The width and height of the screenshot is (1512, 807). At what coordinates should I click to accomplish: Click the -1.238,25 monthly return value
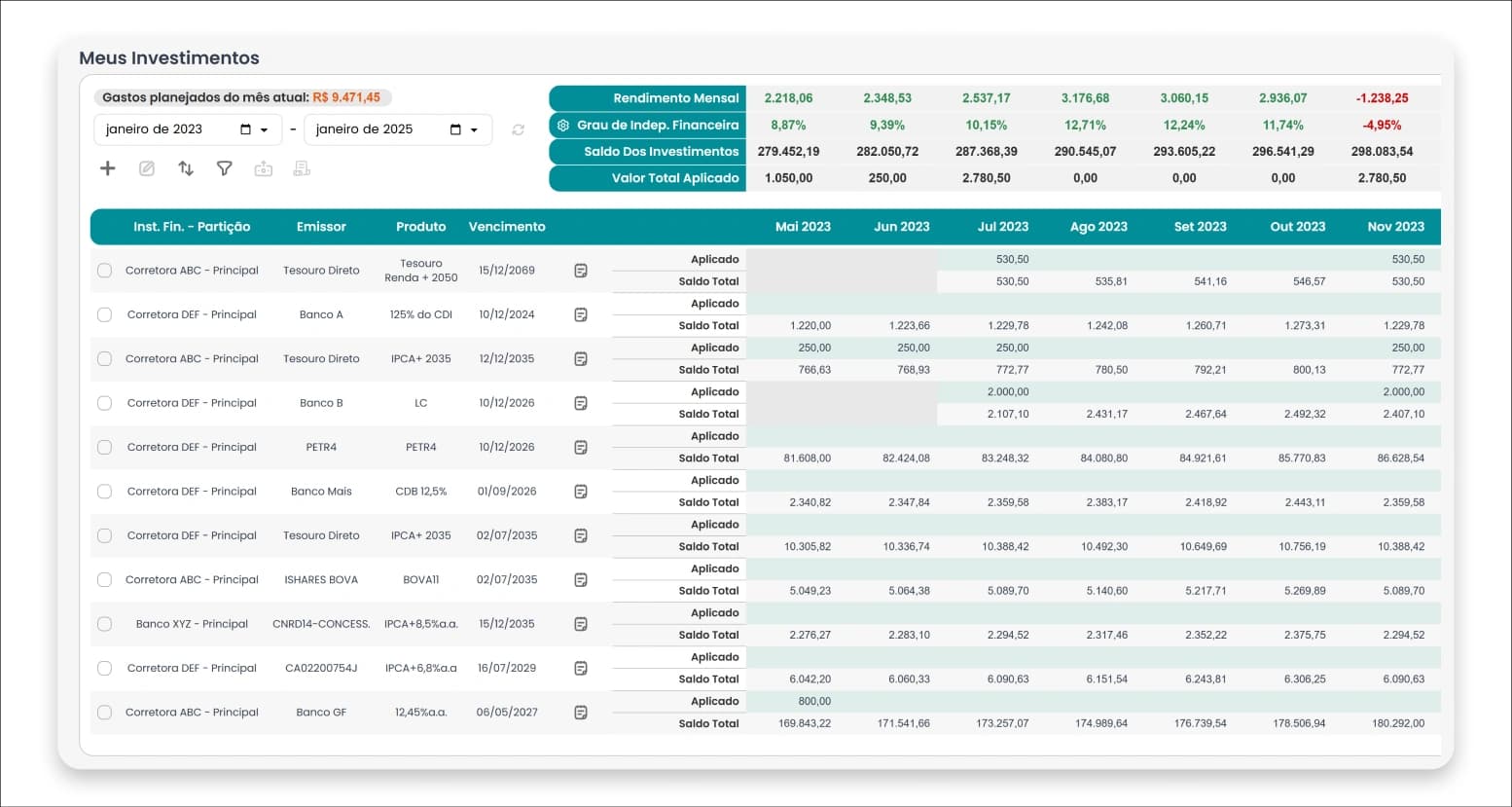pyautogui.click(x=1382, y=98)
